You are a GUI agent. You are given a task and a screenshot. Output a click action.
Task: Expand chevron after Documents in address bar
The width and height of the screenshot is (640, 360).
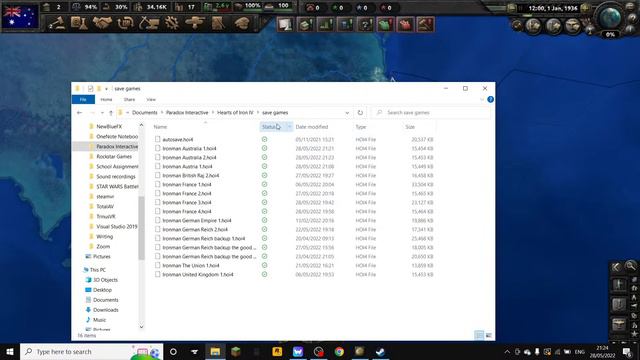[x=162, y=113]
